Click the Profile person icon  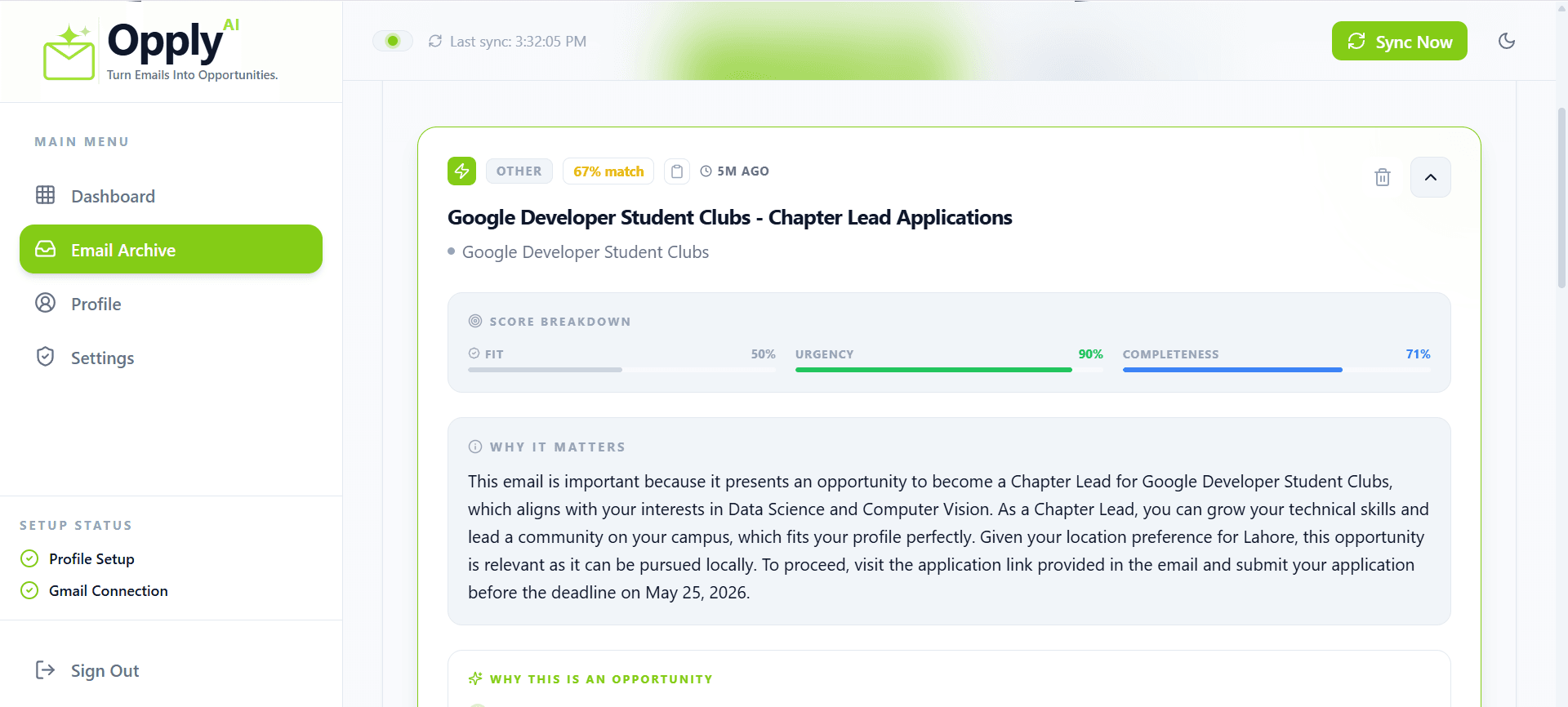tap(46, 303)
